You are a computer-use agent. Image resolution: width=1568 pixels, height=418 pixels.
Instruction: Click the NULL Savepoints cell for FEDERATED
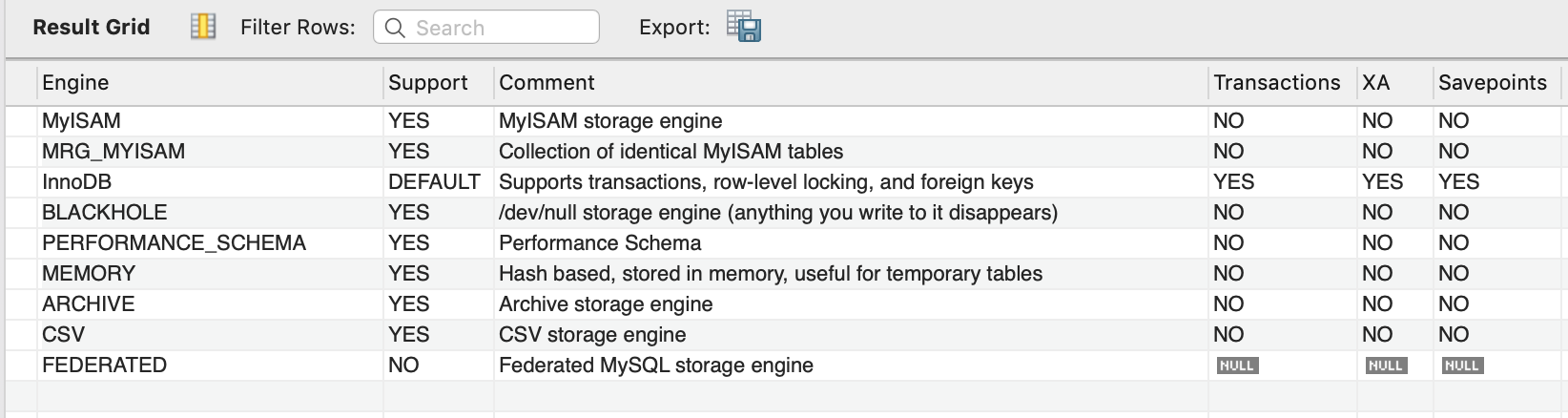click(1462, 366)
